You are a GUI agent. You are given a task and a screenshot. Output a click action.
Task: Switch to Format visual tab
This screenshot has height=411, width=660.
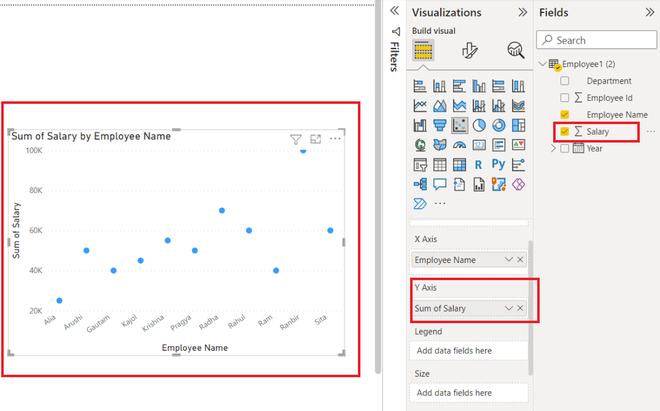[469, 50]
